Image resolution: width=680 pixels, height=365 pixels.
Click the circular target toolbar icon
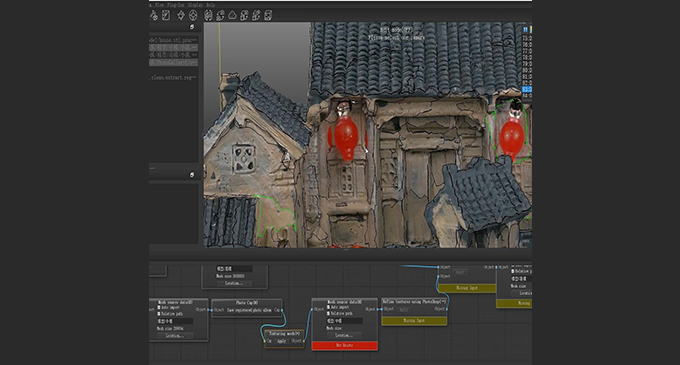(193, 16)
